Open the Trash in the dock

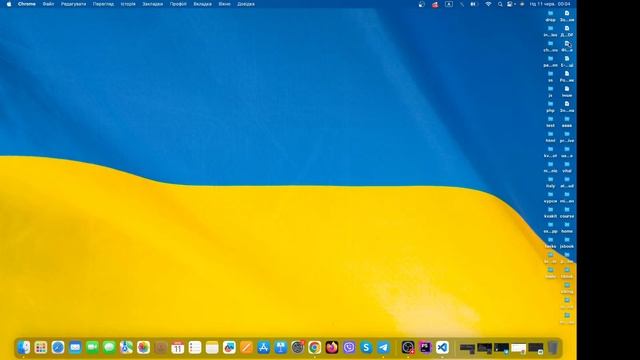click(x=553, y=347)
